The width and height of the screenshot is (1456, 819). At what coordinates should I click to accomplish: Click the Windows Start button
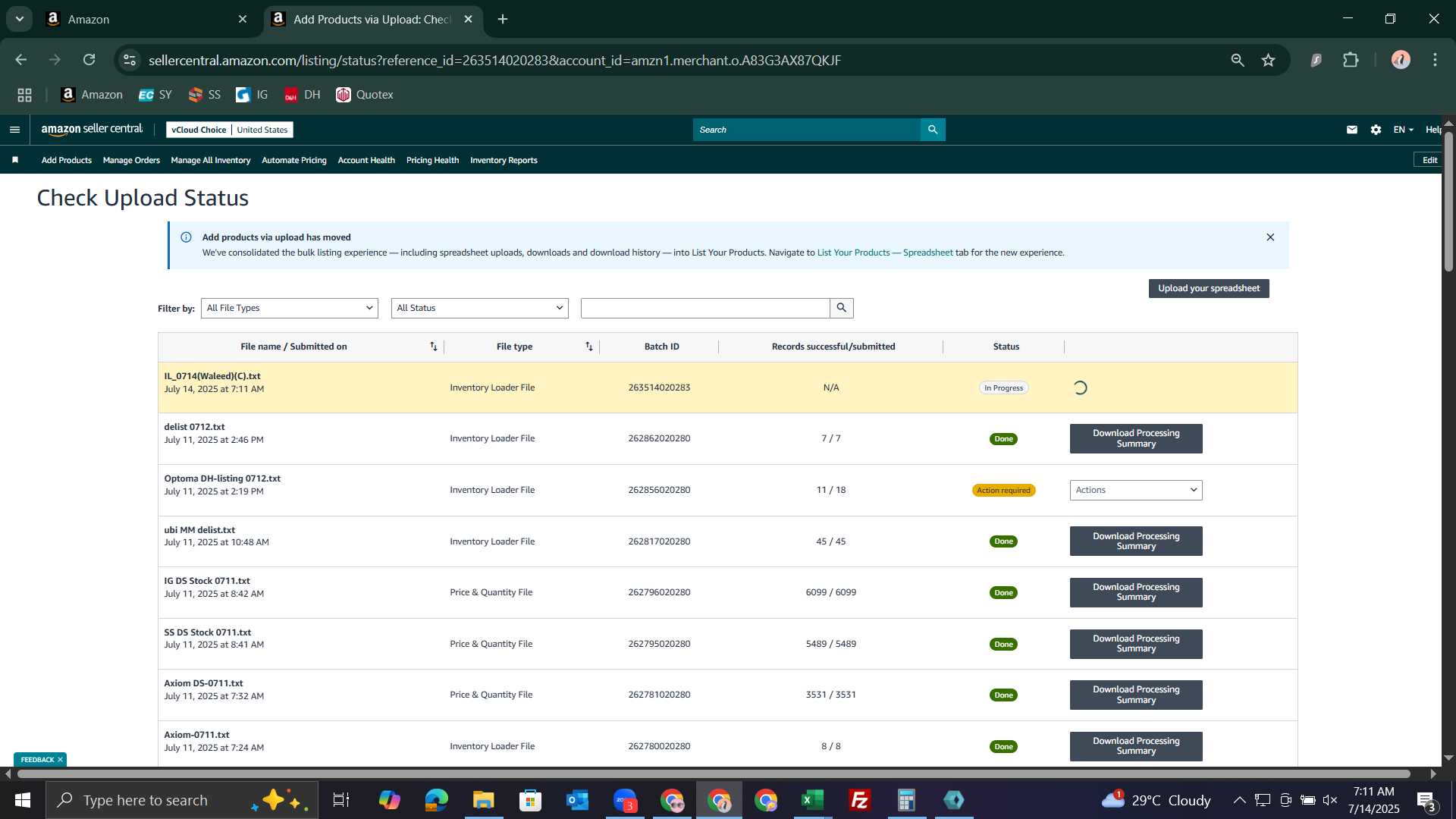pos(22,800)
